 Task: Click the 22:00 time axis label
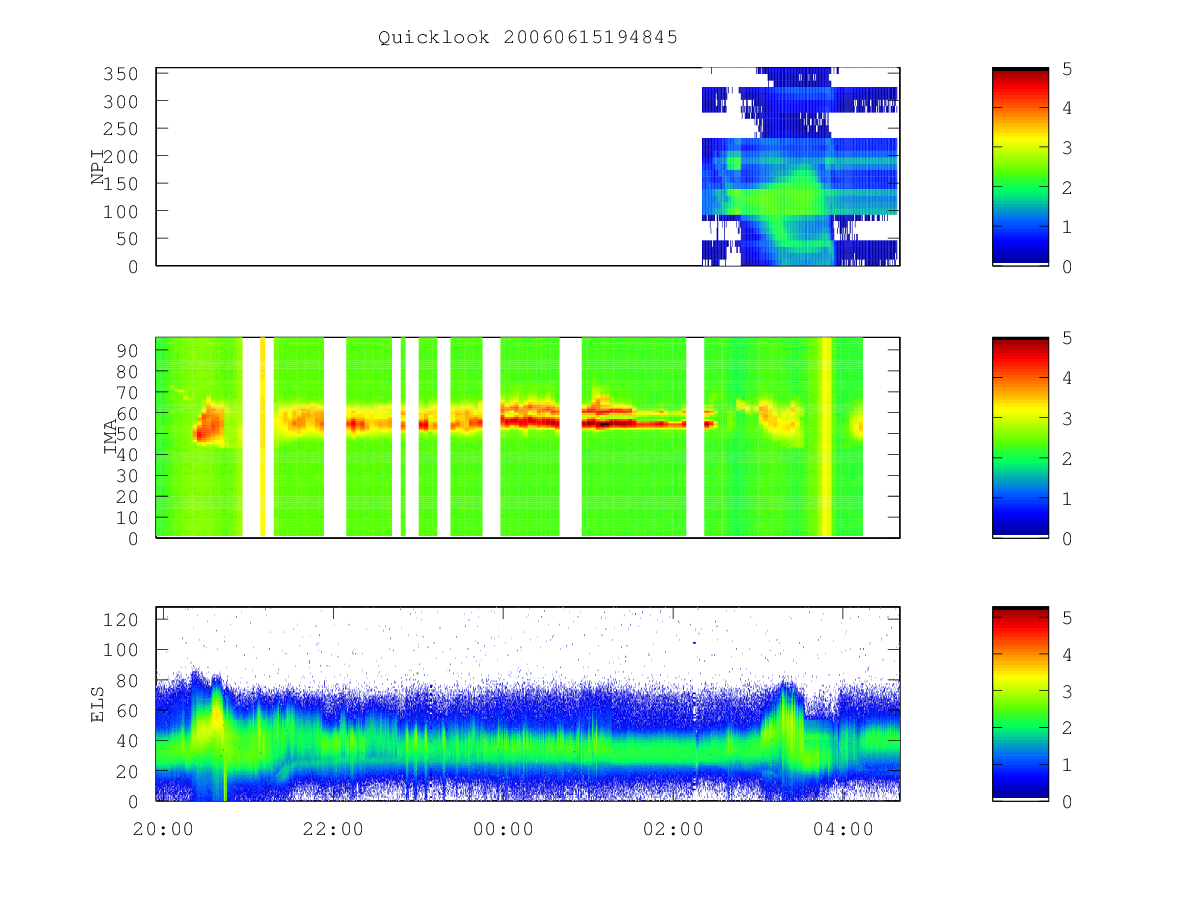(333, 829)
